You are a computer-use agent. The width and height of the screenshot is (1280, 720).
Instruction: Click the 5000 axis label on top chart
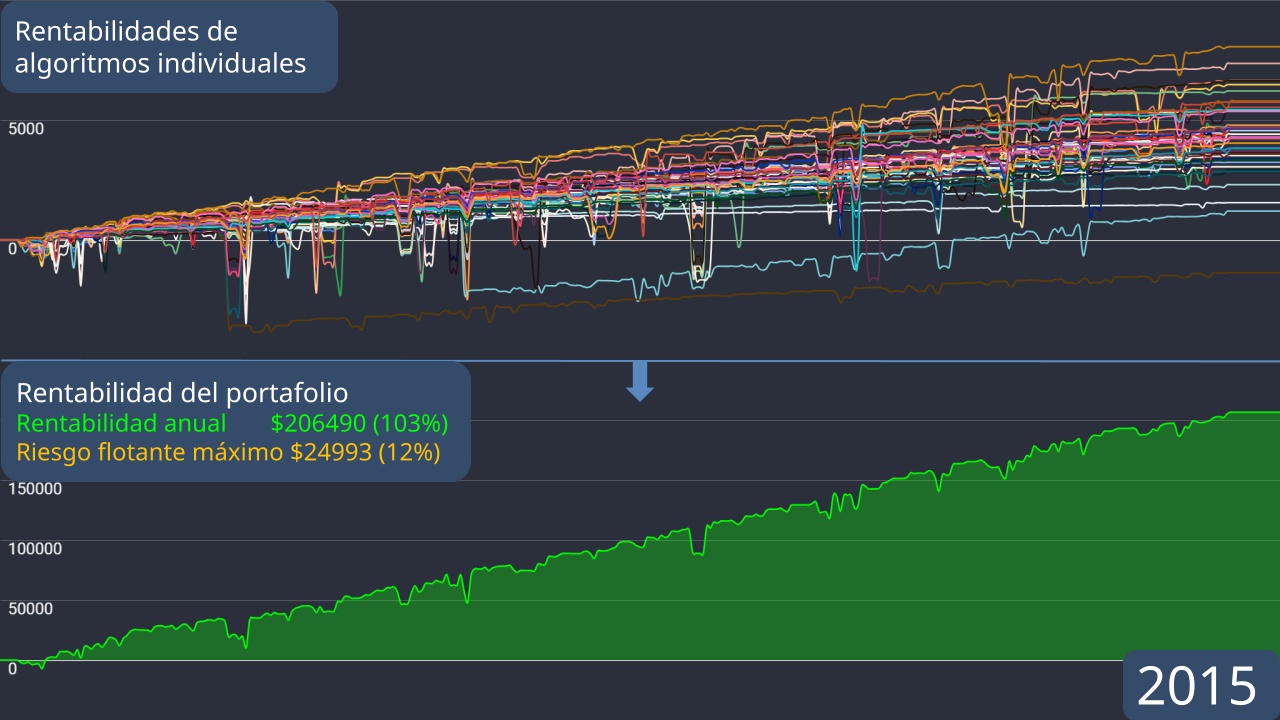tap(26, 128)
